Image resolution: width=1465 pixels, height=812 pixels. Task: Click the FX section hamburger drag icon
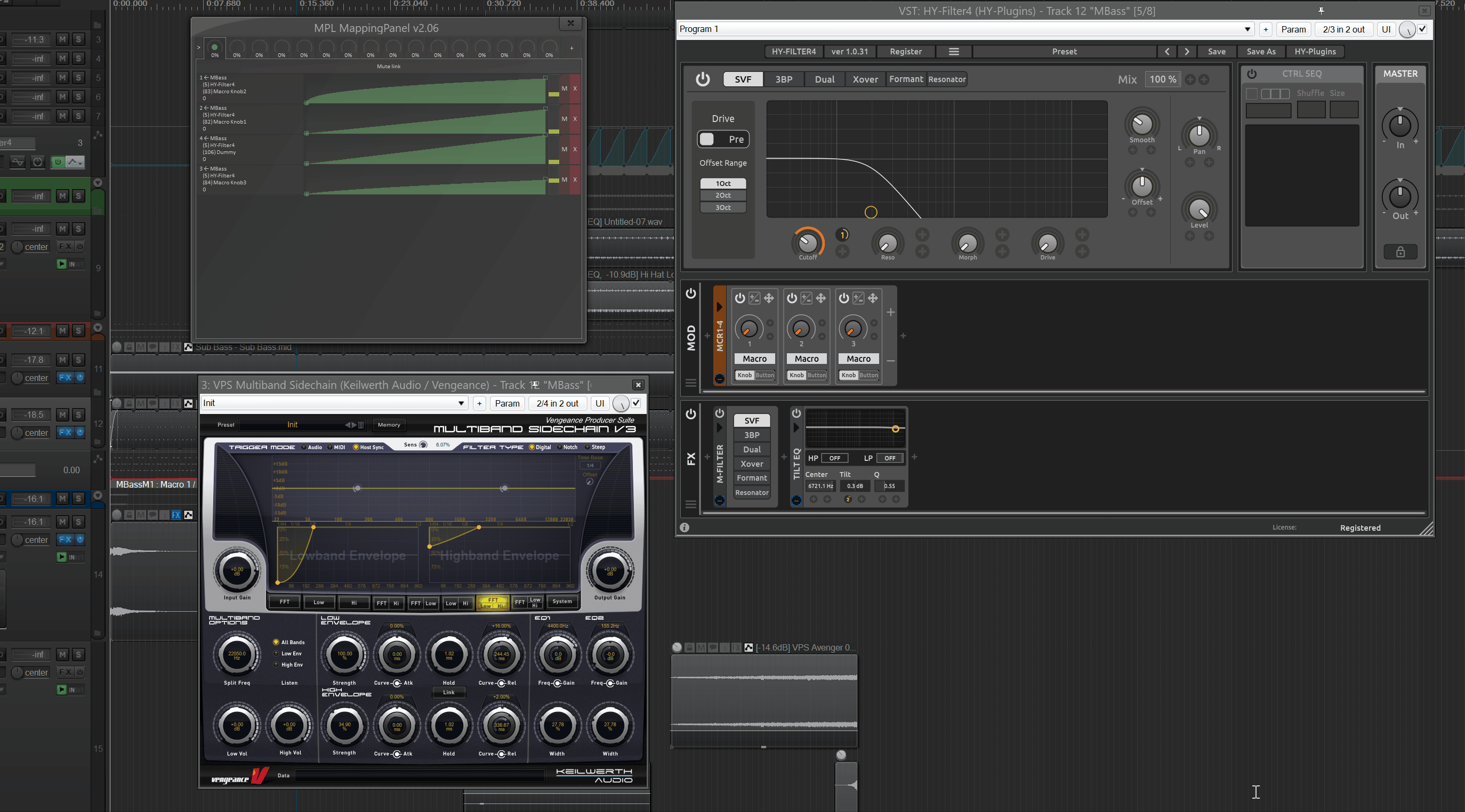pyautogui.click(x=691, y=504)
